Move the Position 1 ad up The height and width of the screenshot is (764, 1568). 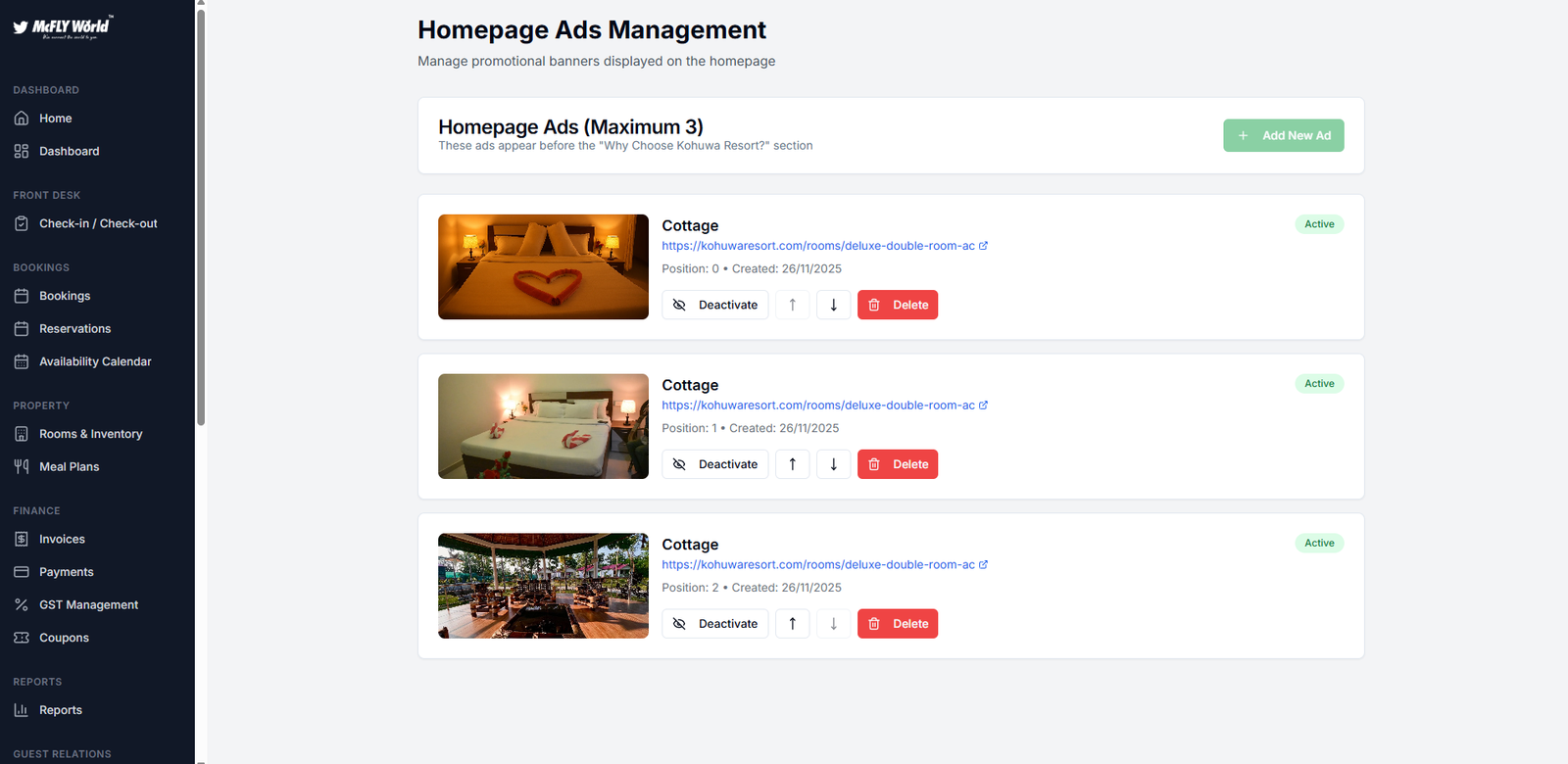pos(793,464)
